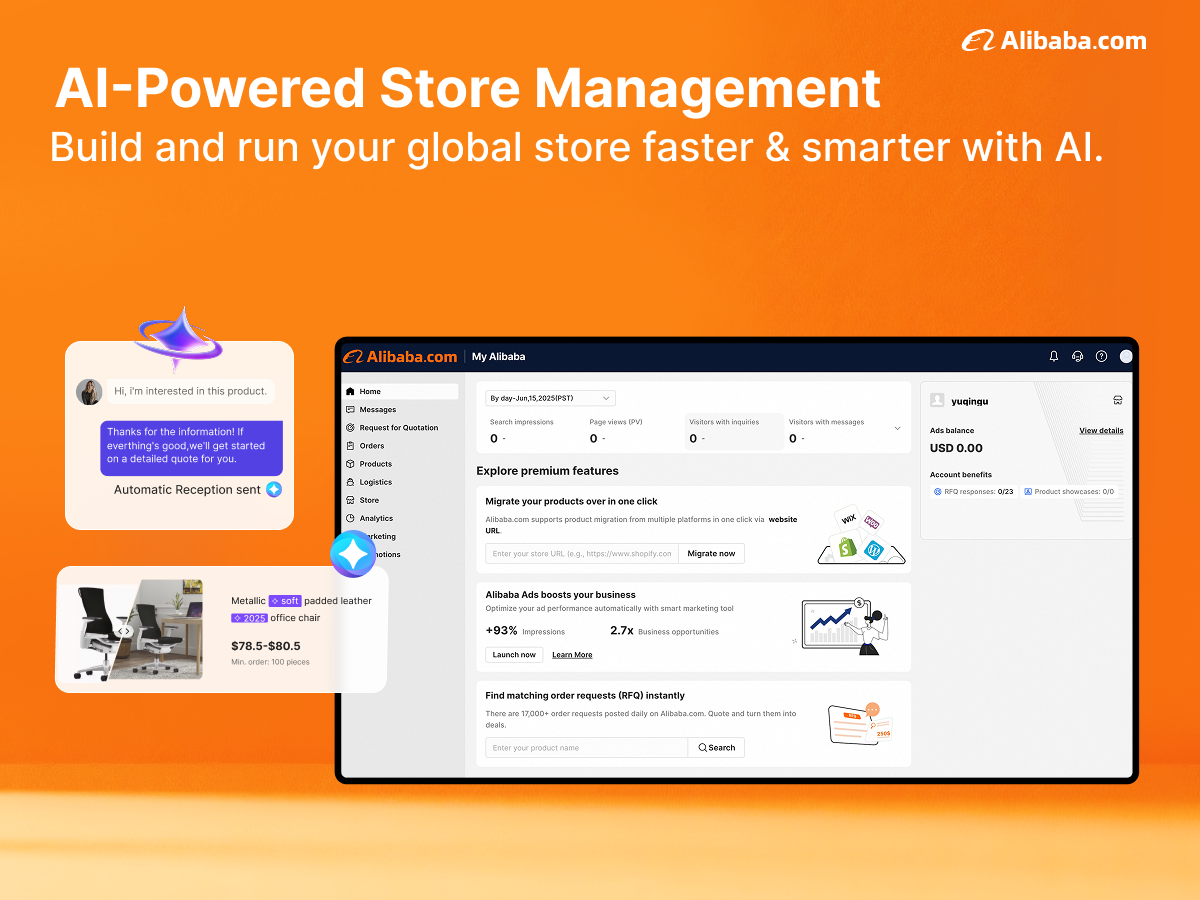1200x900 pixels.
Task: Focus the store URL input field
Action: coord(582,553)
